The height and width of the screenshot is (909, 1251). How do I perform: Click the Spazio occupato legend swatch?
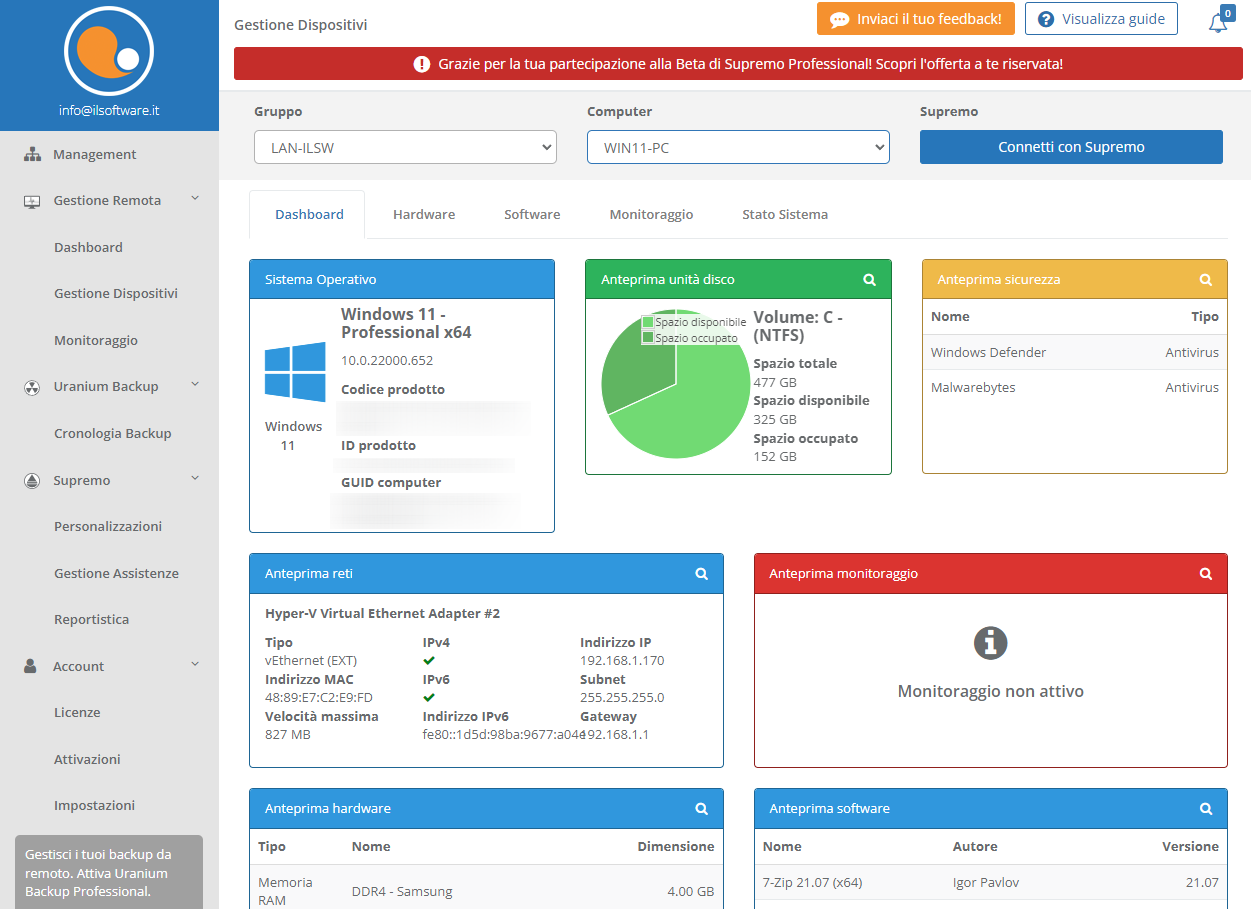pyautogui.click(x=648, y=338)
